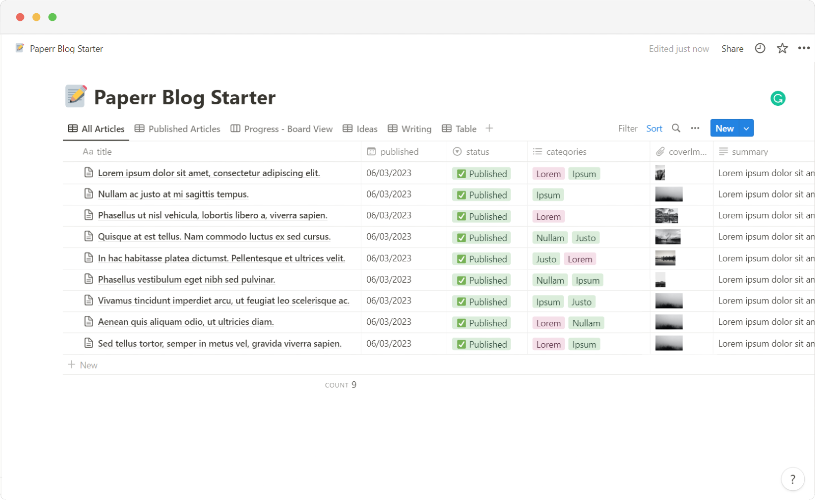Click the search magnifier in the database toolbar
815x500 pixels.
[676, 128]
